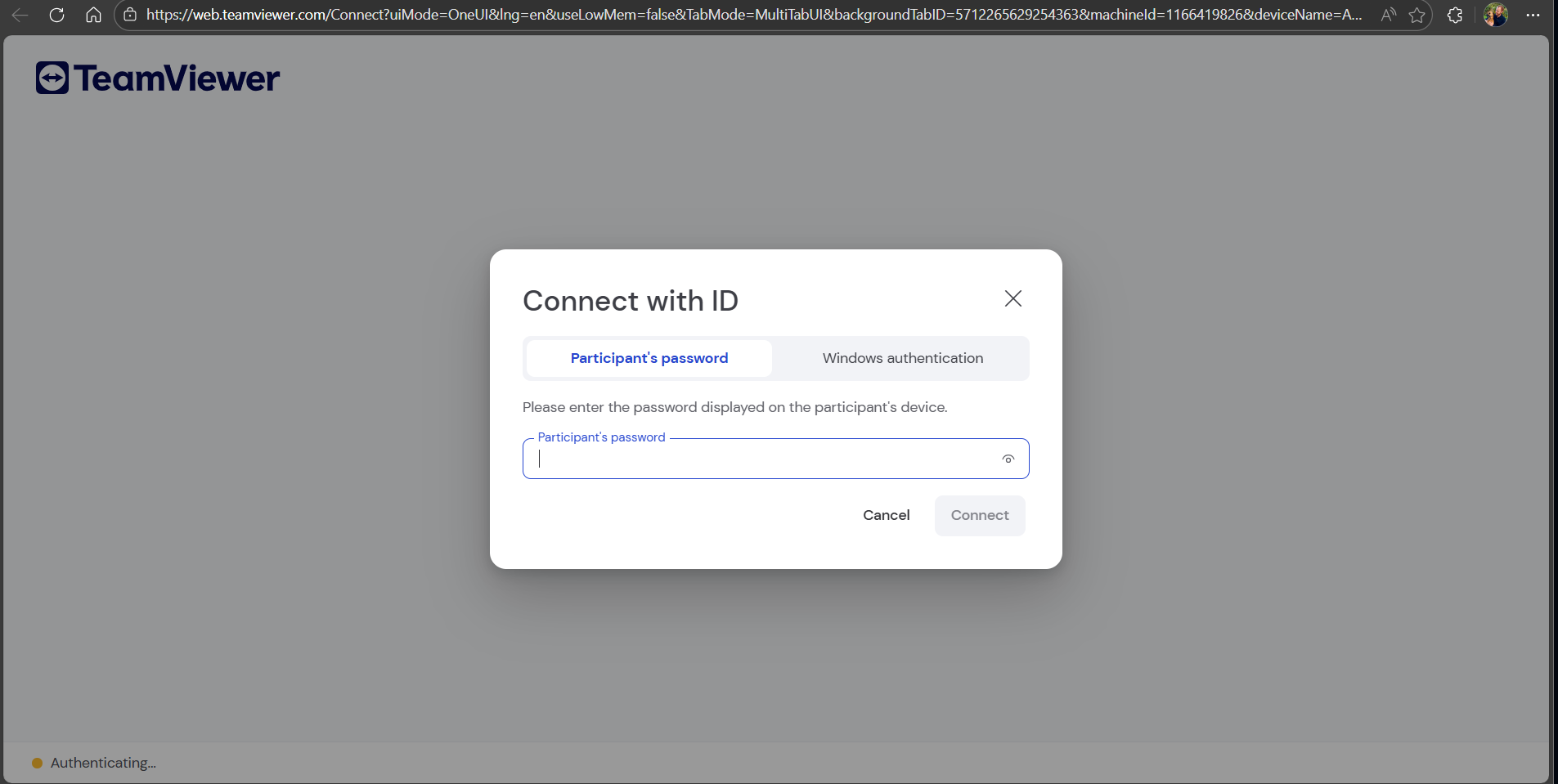1558x784 pixels.
Task: View site information lock icon
Action: coord(130,15)
